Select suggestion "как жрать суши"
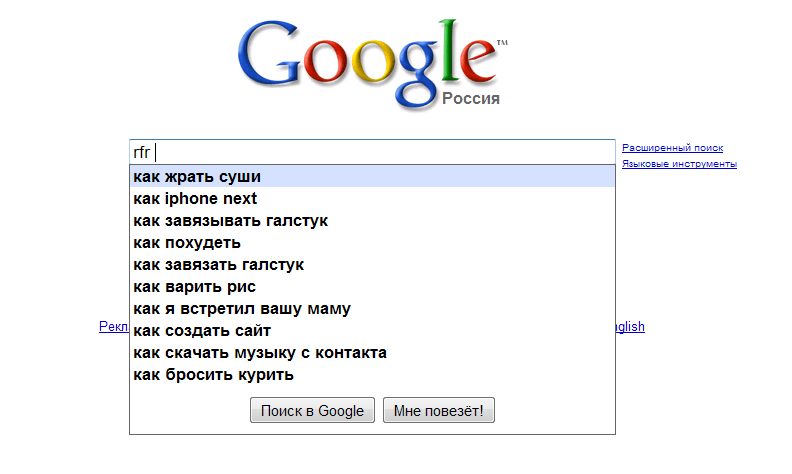Viewport: 792px width, 474px height. click(x=372, y=176)
